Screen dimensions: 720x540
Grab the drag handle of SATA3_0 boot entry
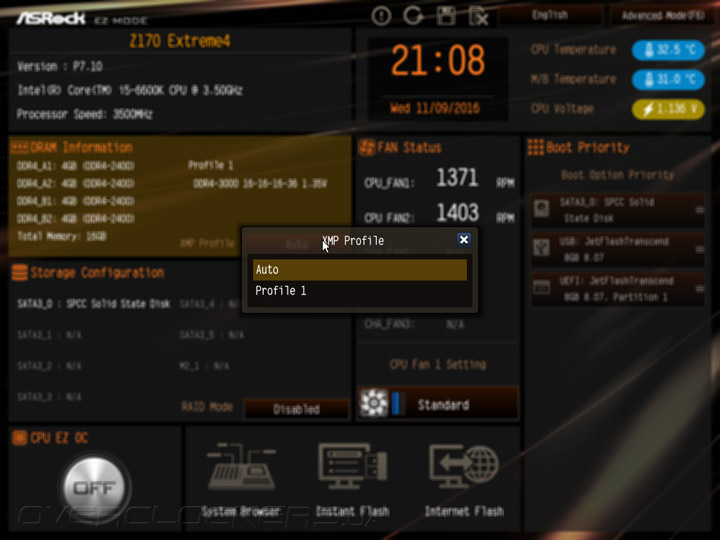pyautogui.click(x=699, y=210)
